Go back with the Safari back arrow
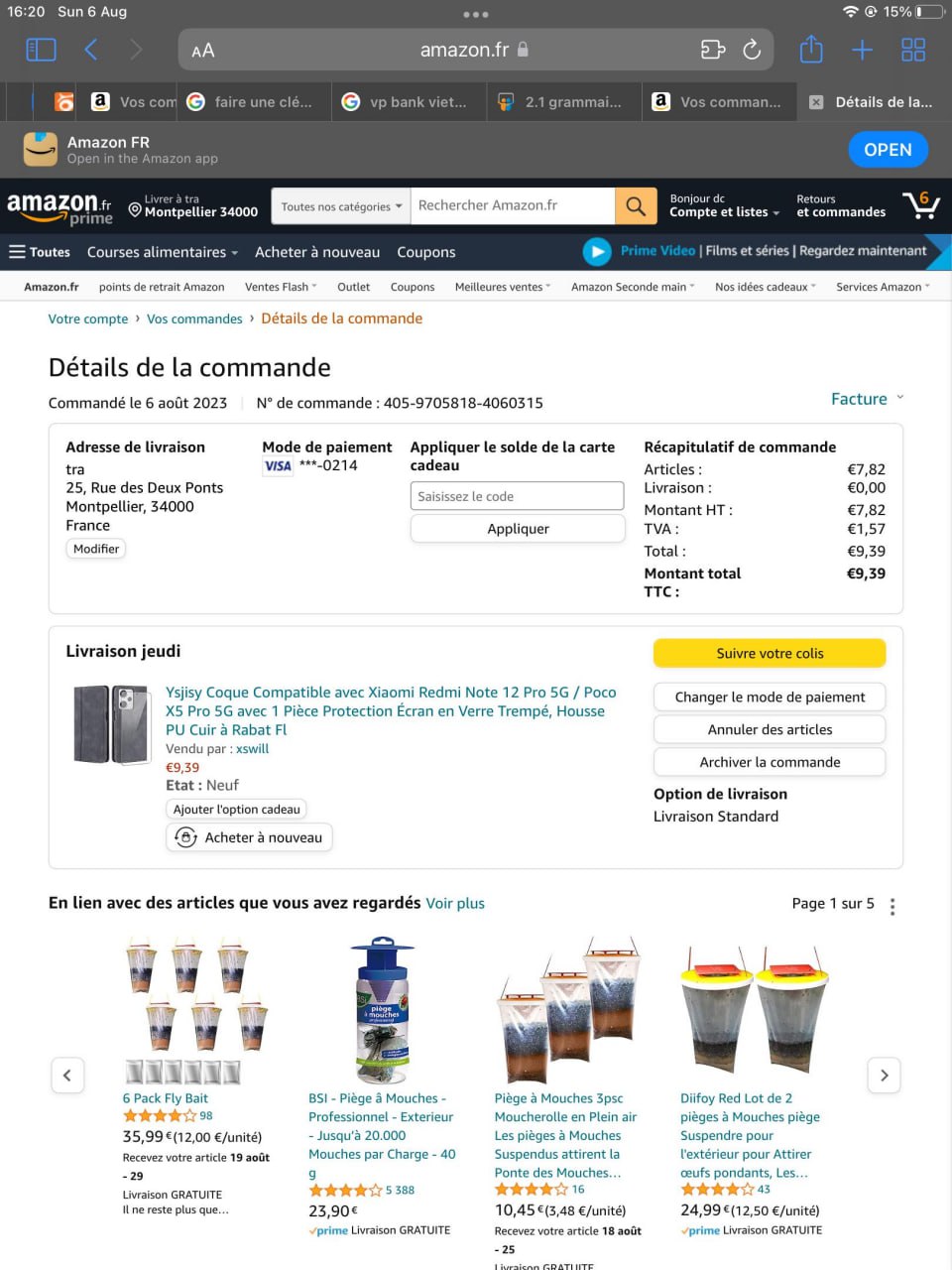 pos(91,50)
